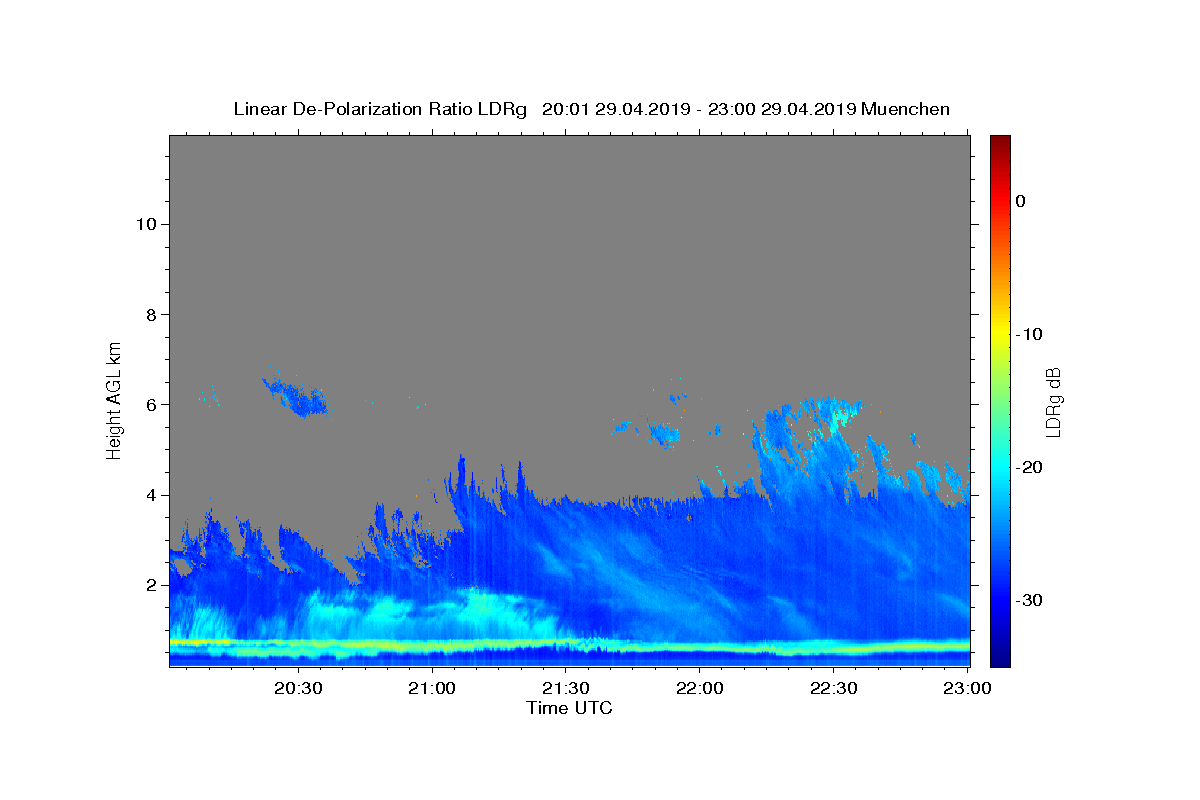The height and width of the screenshot is (800, 1200).
Task: Click the 22:30 time tick label
Action: (x=833, y=688)
